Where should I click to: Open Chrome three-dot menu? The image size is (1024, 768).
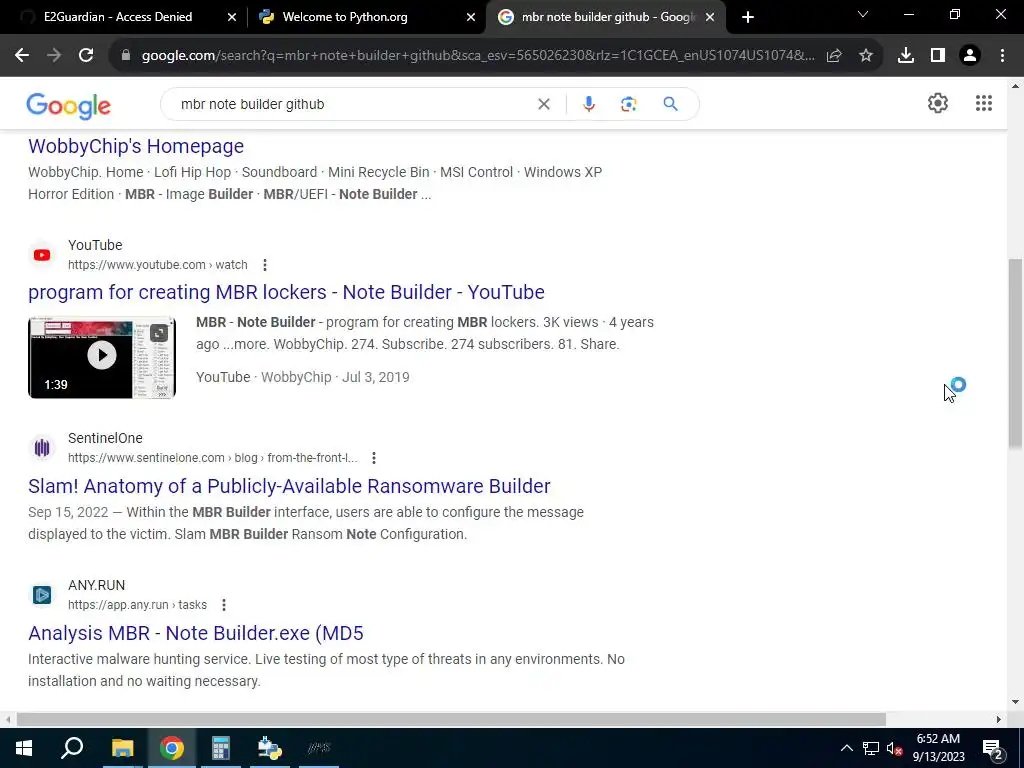point(1002,56)
